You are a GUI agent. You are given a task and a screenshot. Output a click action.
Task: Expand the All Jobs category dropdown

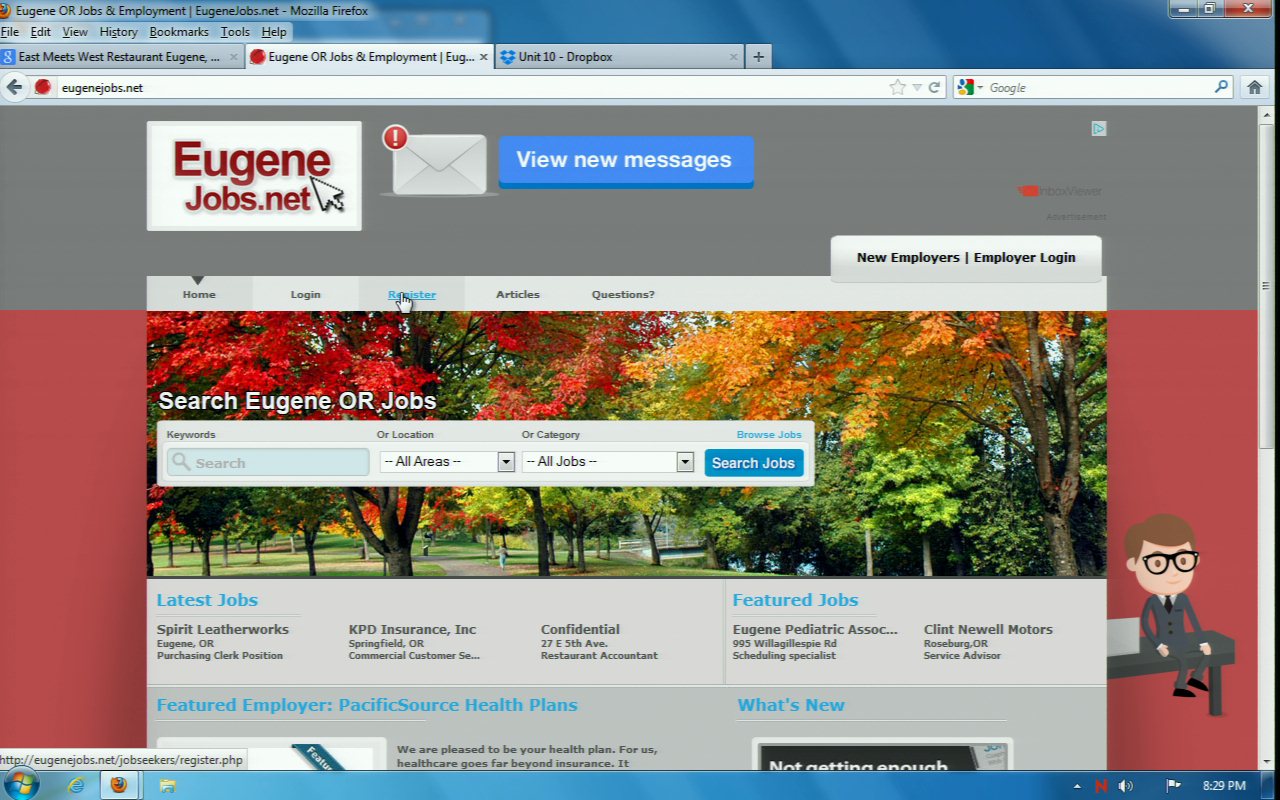[x=685, y=462]
